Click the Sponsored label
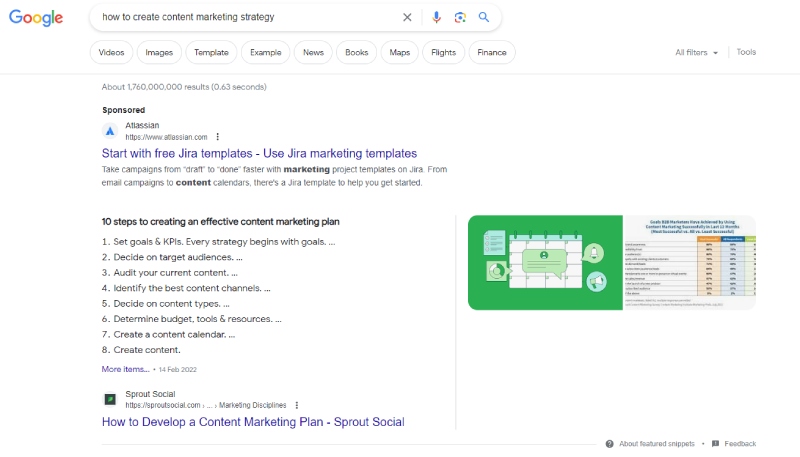Viewport: 800px width, 457px height. 123,110
